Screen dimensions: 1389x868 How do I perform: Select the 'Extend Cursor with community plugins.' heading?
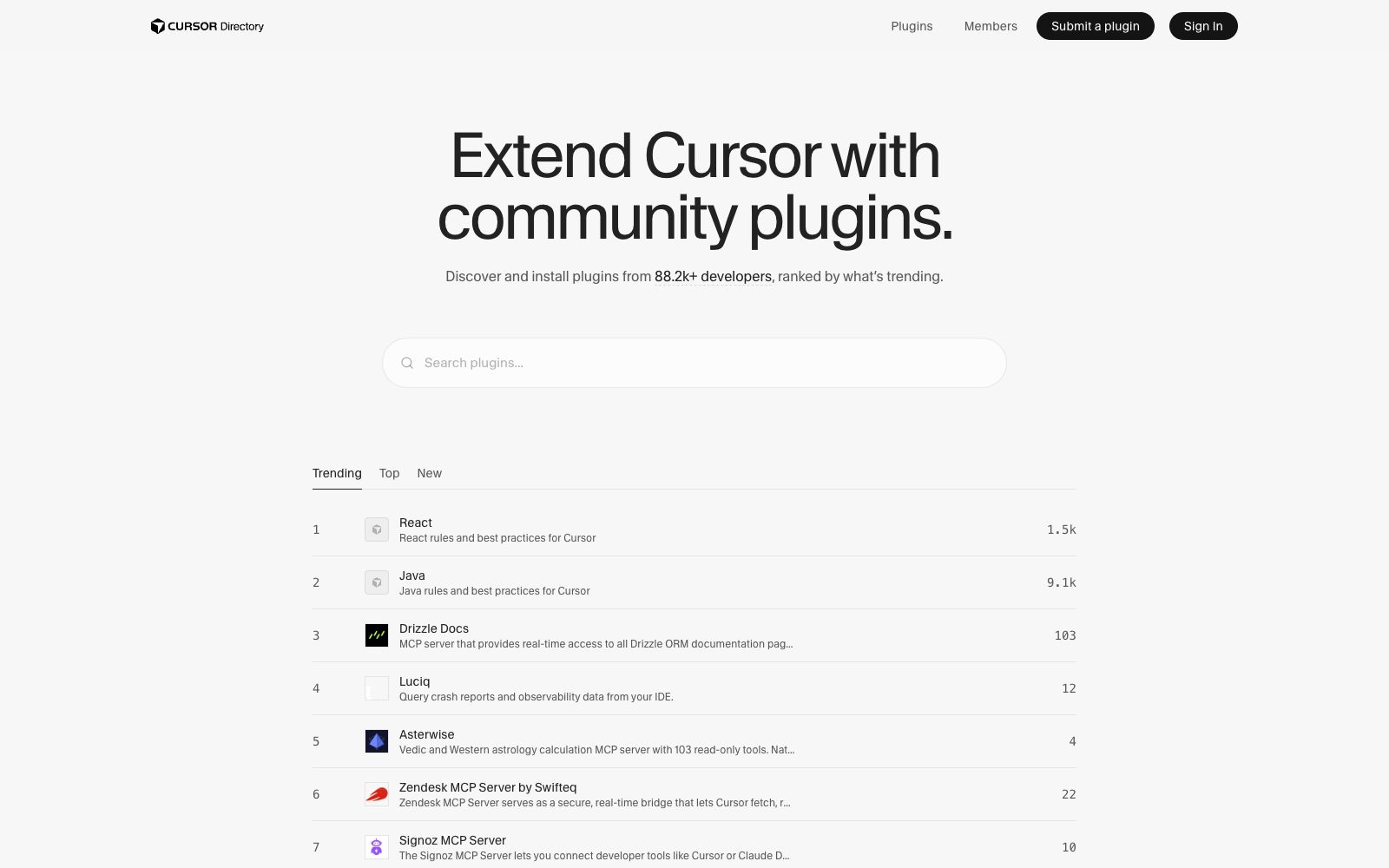pos(694,187)
